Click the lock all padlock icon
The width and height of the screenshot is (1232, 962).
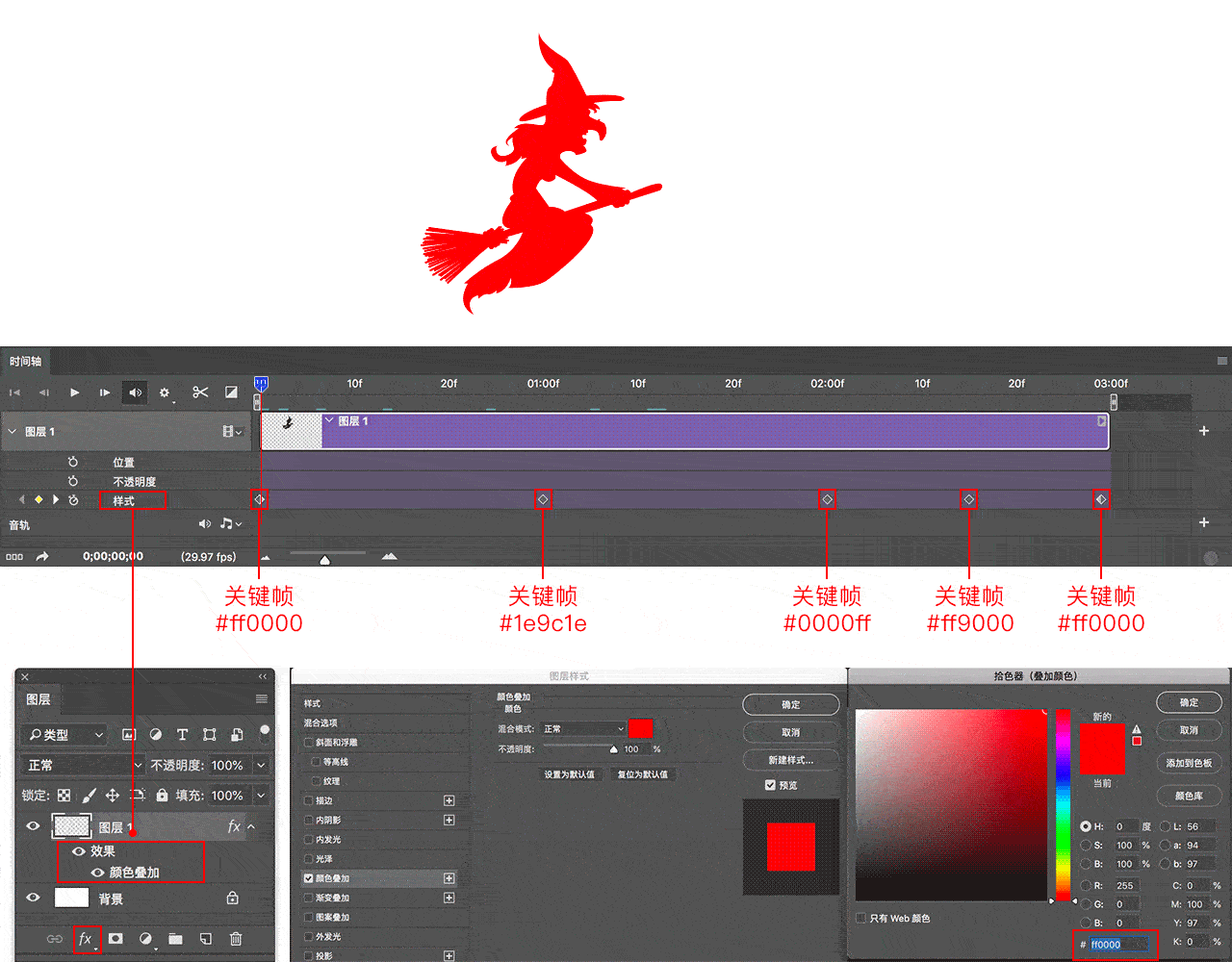click(x=162, y=796)
